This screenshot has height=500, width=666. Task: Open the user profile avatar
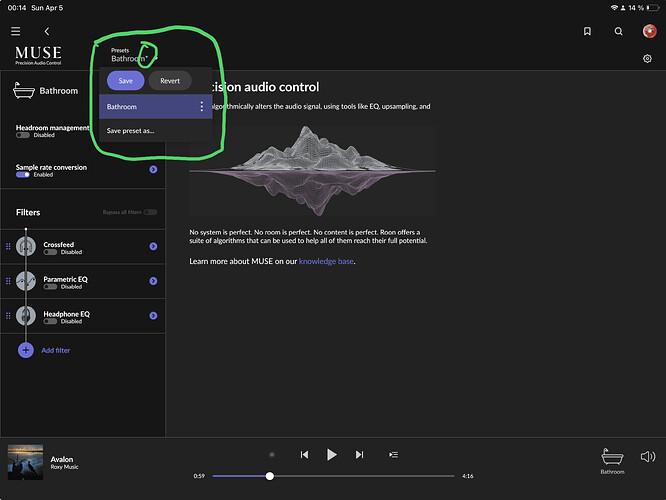click(x=649, y=31)
